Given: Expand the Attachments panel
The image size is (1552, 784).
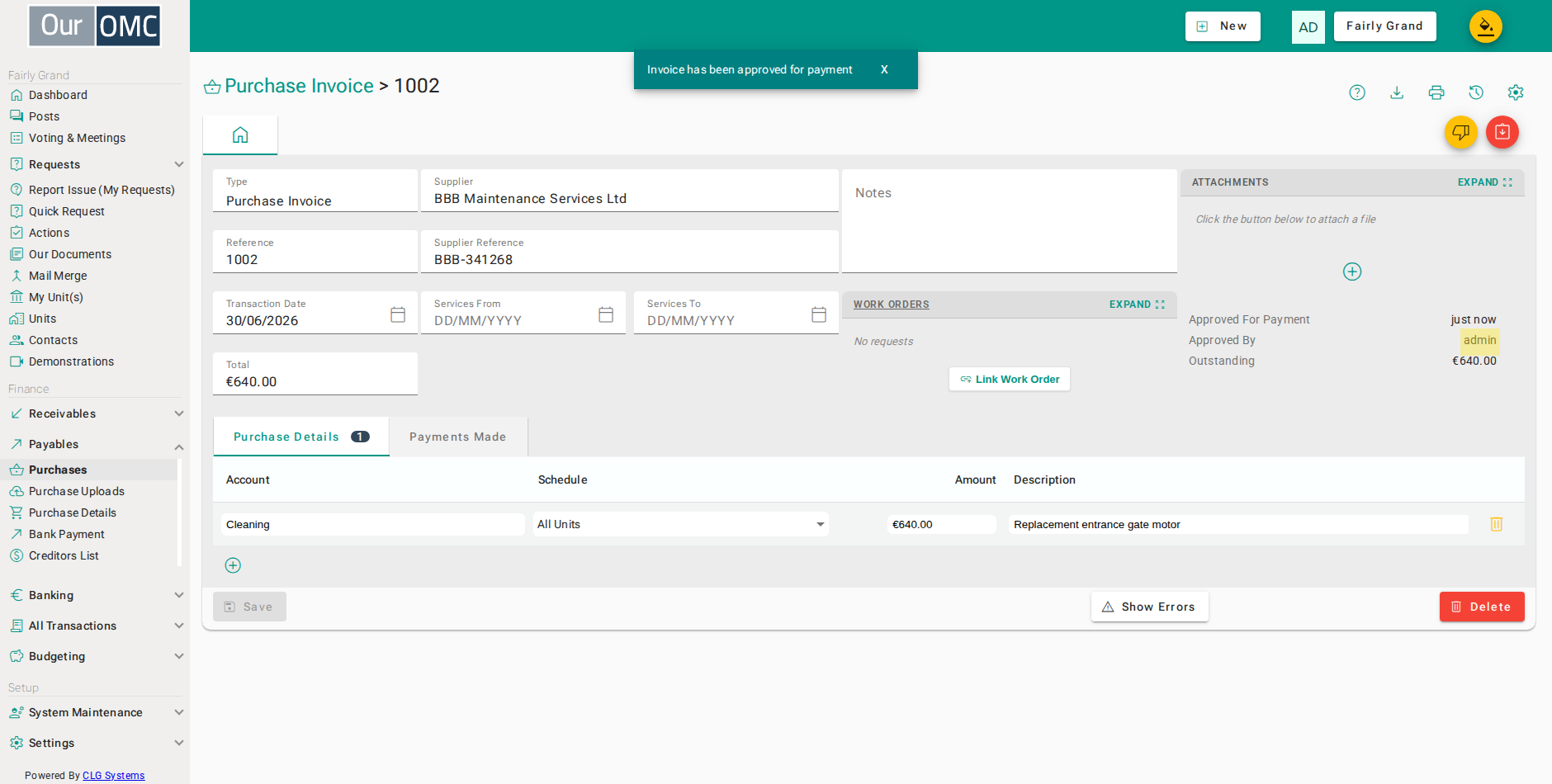Looking at the screenshot, I should pos(1485,182).
